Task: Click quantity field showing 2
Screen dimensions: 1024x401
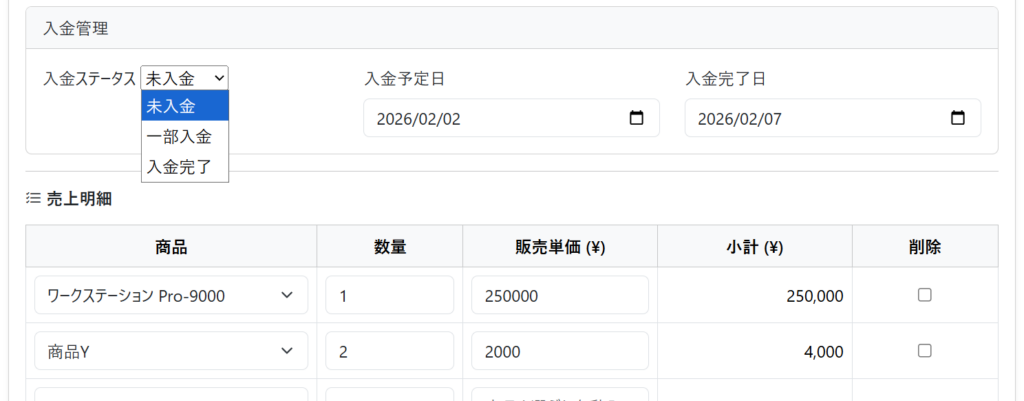Action: coord(389,351)
